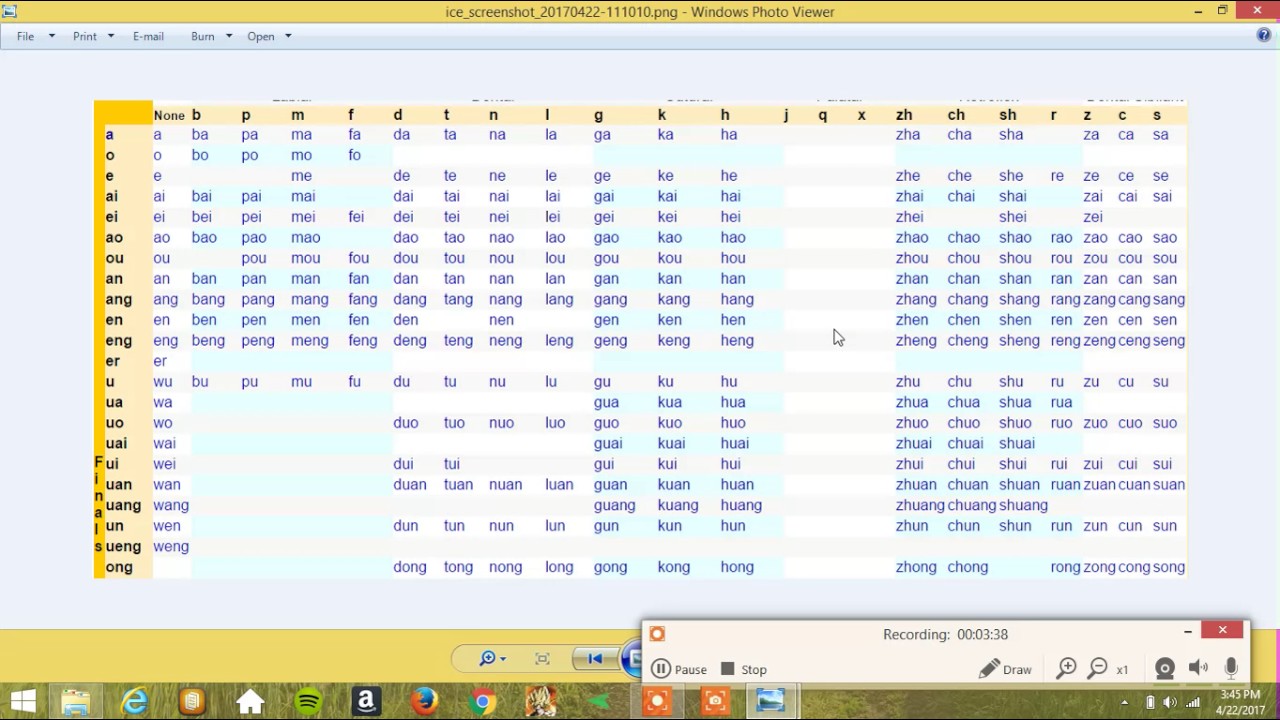Click the fit-to-window actual size button
This screenshot has width=1280, height=720.
coord(542,658)
